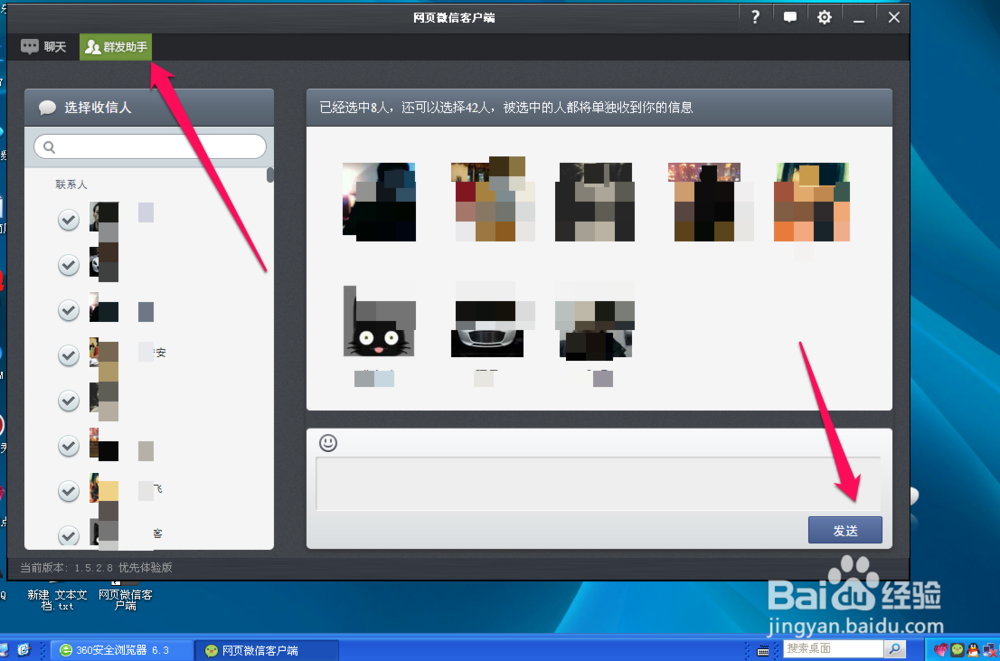Uncheck the third contact under 联系人
1000x661 pixels.
coord(68,310)
